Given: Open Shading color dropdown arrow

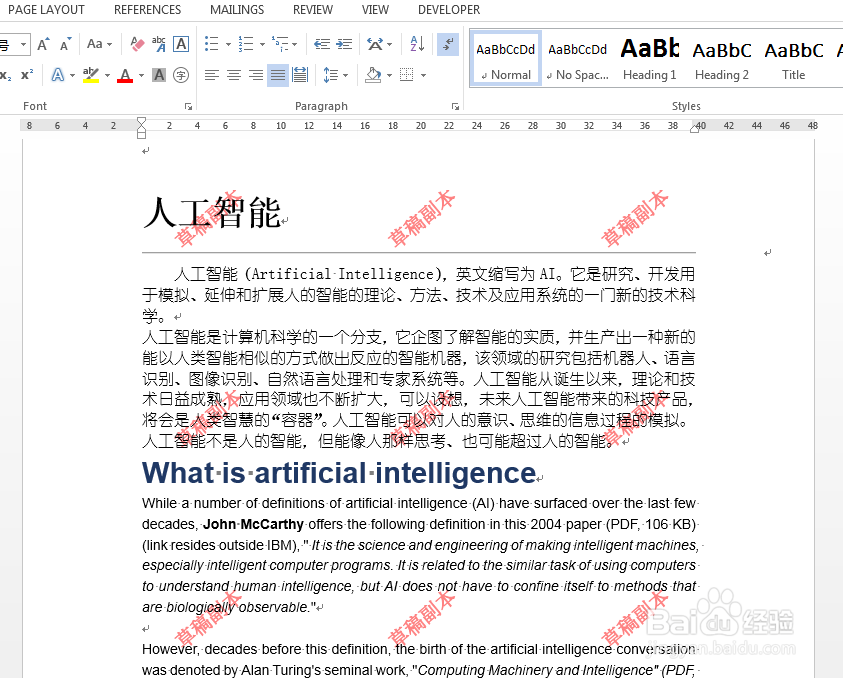Looking at the screenshot, I should (389, 75).
